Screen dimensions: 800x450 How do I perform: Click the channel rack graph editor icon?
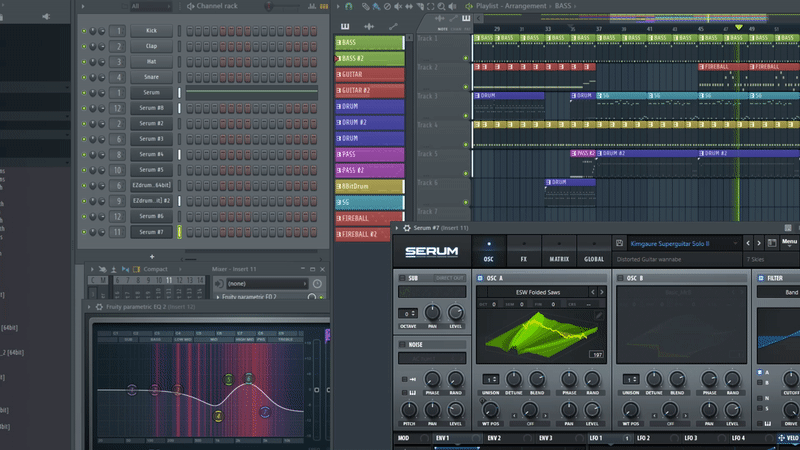click(311, 6)
